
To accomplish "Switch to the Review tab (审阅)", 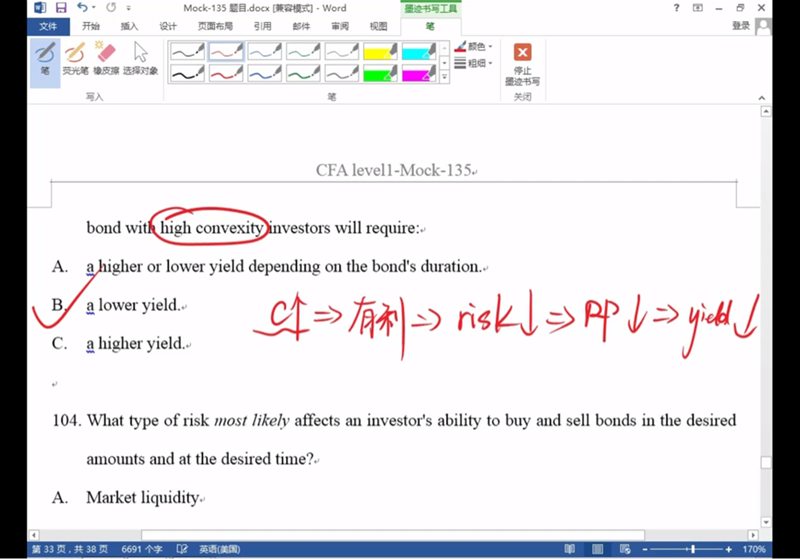I will coord(340,27).
